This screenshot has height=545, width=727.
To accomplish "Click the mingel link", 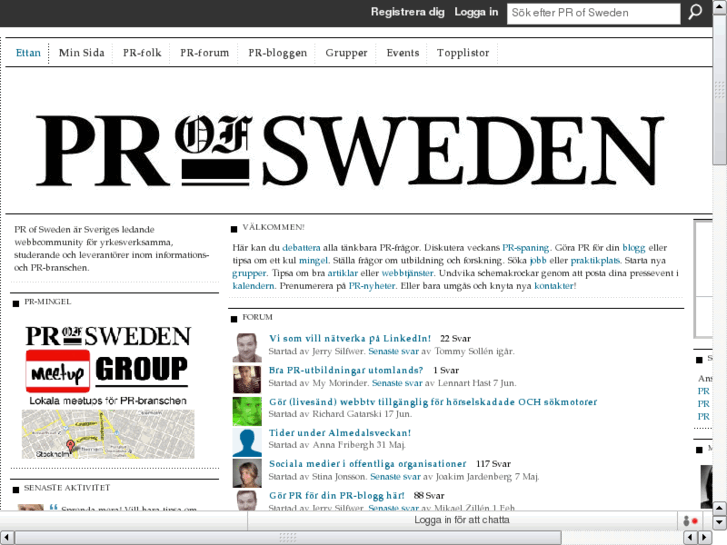I will pos(313,260).
